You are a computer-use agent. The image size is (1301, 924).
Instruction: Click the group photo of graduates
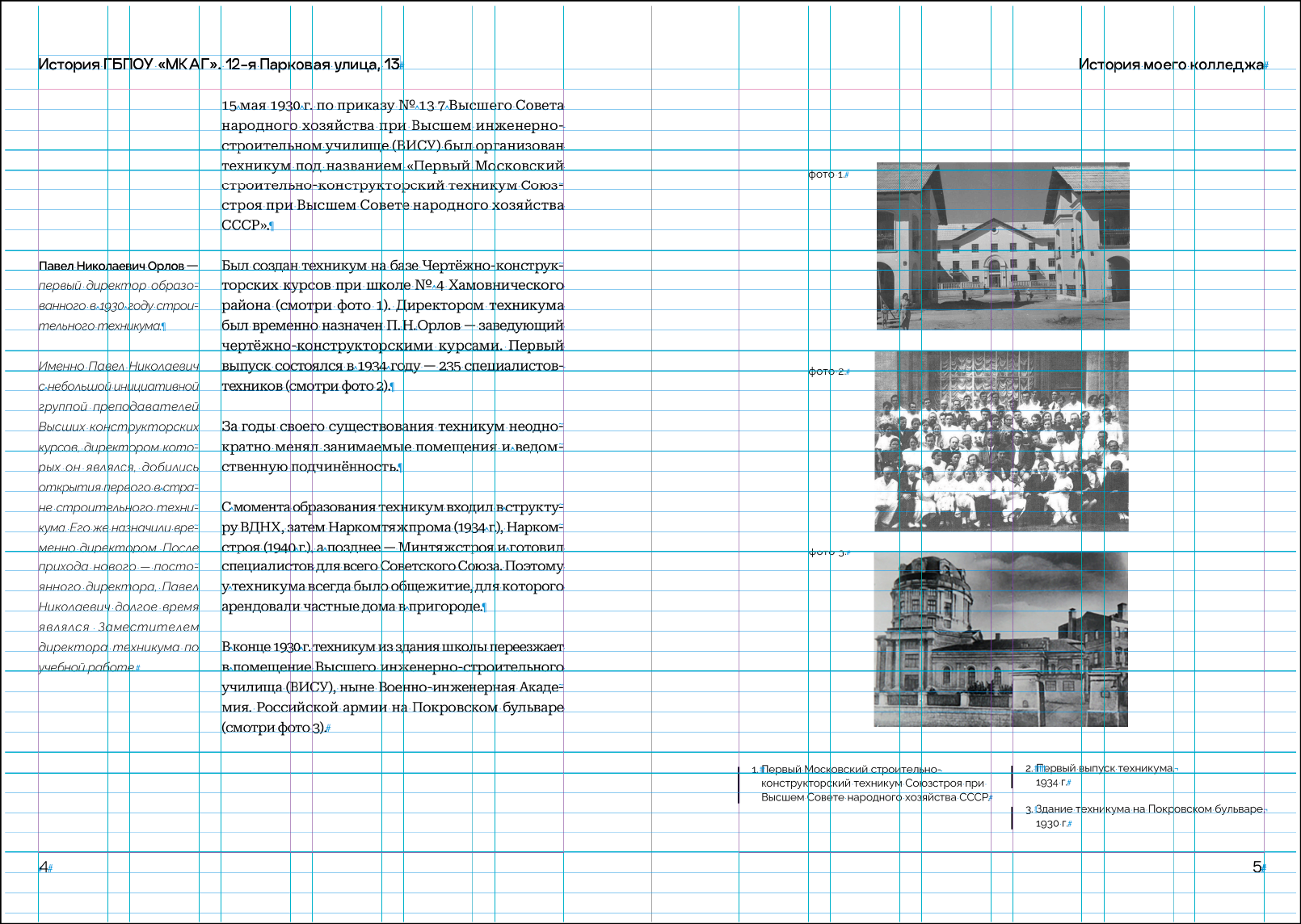(x=1001, y=441)
